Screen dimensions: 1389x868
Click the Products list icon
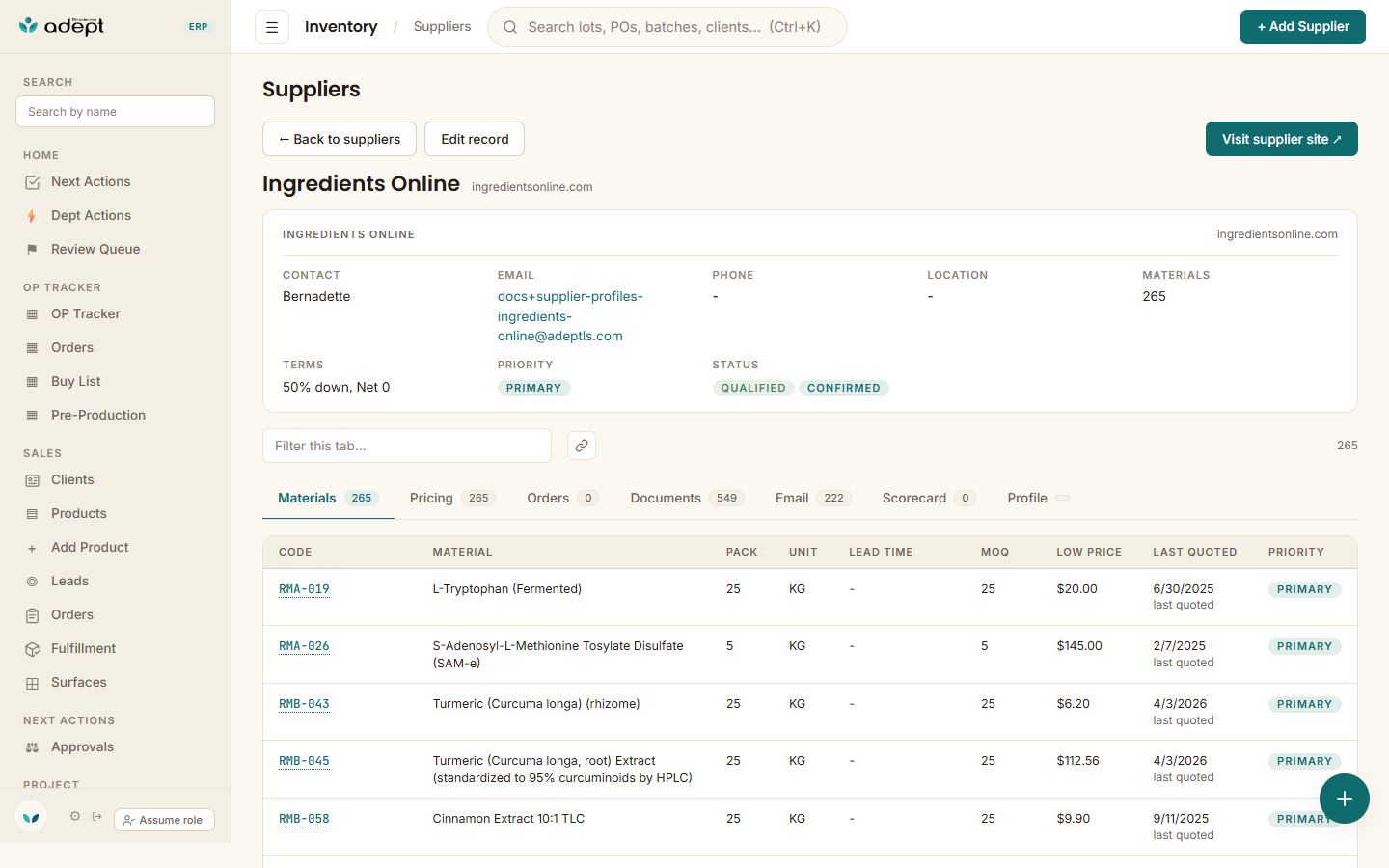tap(32, 514)
